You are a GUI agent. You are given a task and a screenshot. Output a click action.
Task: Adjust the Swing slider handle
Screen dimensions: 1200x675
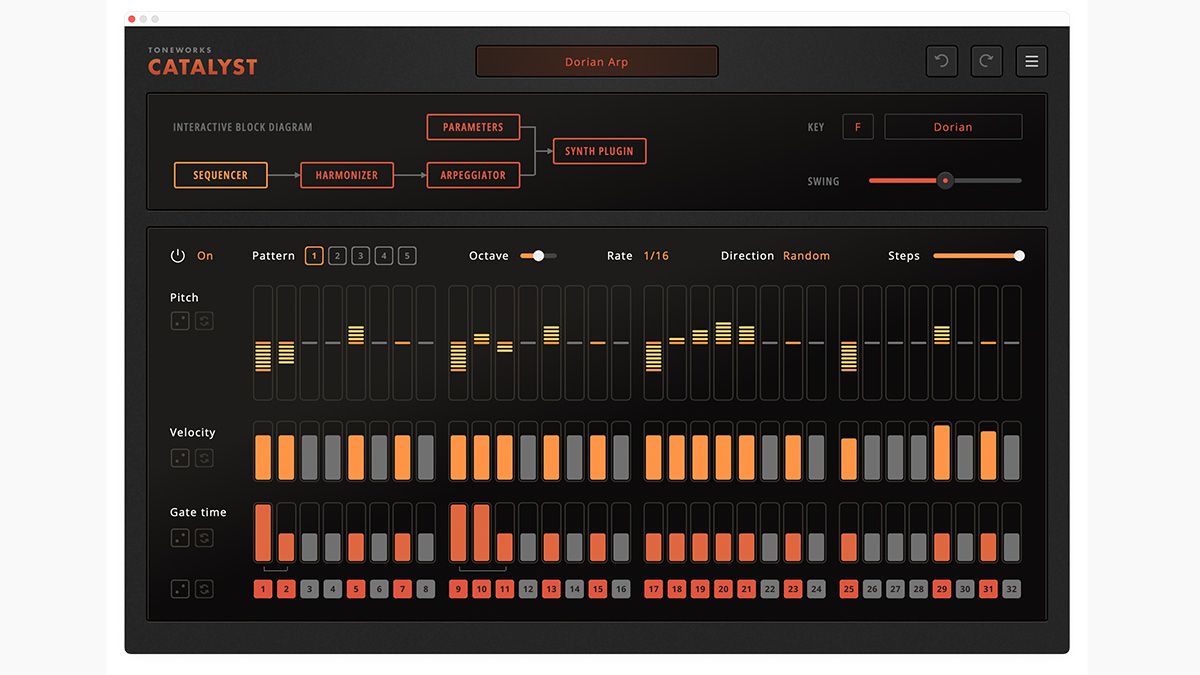pos(945,181)
